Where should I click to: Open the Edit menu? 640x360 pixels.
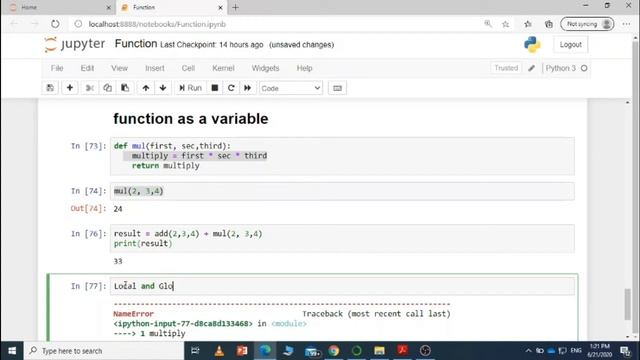pyautogui.click(x=87, y=68)
